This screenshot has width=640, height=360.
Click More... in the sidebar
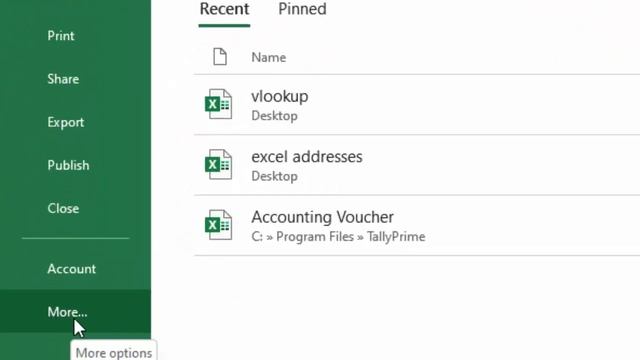67,312
